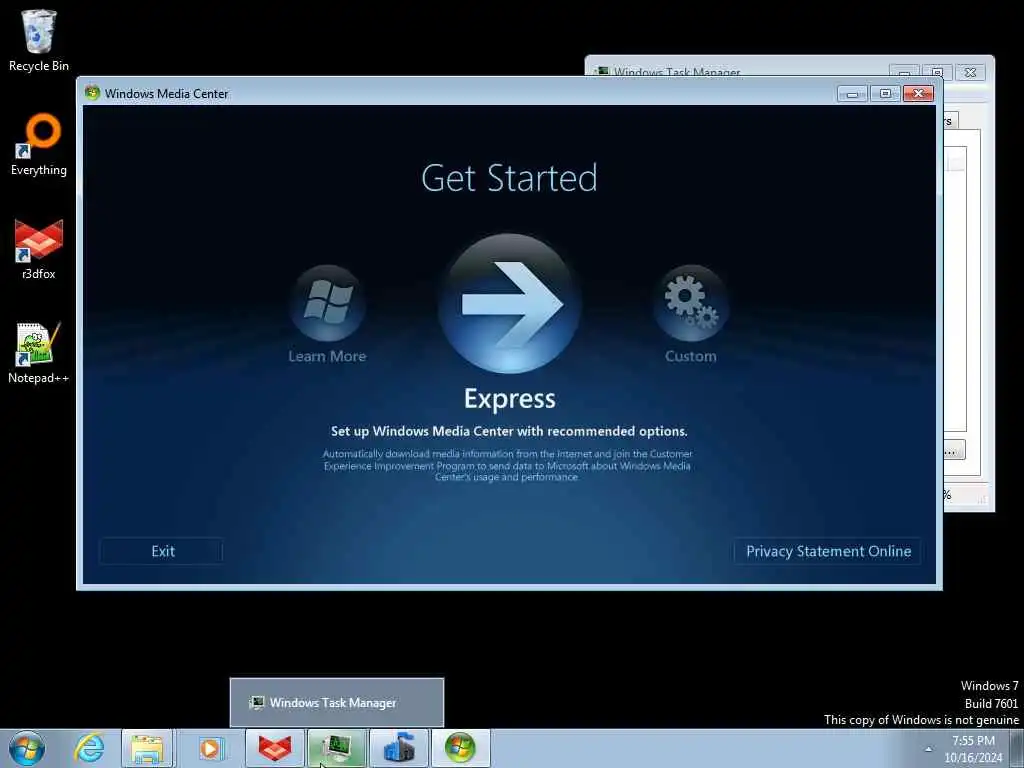Switch to Windows Media Center taskbar button
The height and width of the screenshot is (768, 1024).
pos(460,748)
